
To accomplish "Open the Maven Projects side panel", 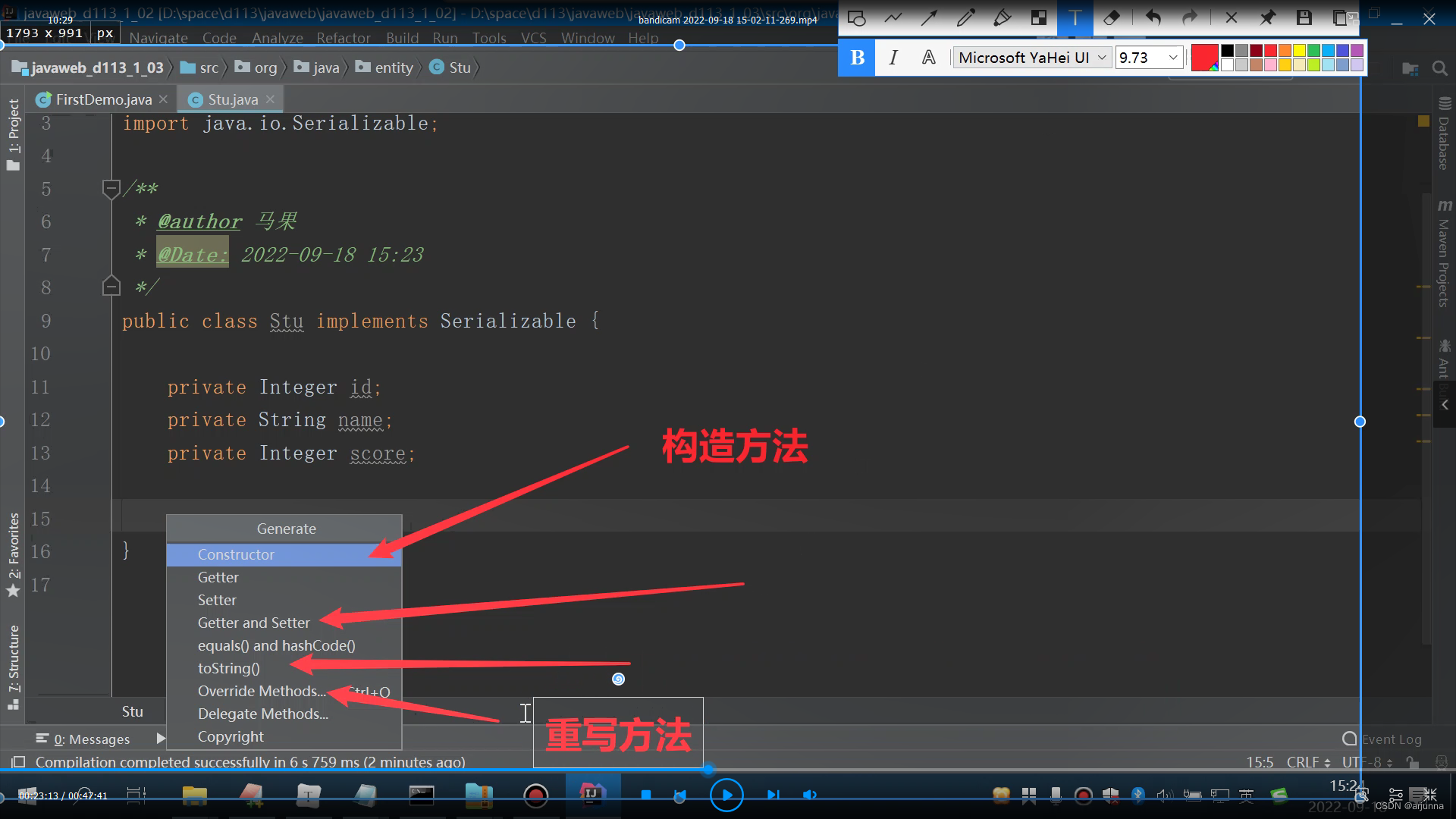I will click(1444, 254).
